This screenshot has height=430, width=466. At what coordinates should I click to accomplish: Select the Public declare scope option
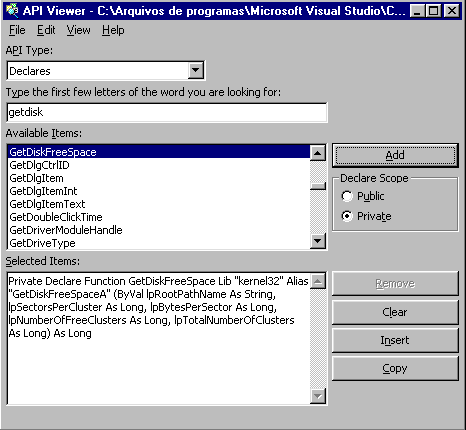pos(363,196)
